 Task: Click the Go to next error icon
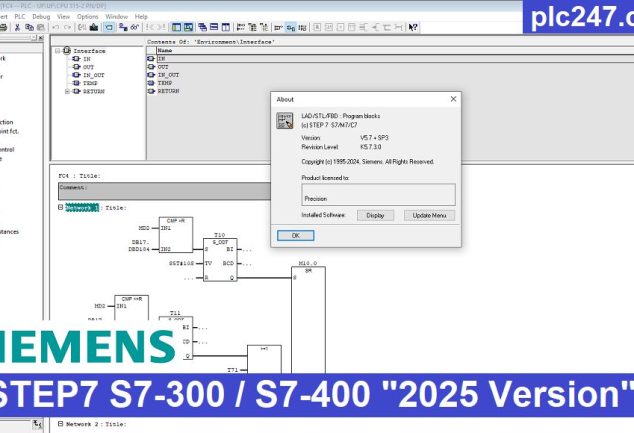click(x=161, y=27)
